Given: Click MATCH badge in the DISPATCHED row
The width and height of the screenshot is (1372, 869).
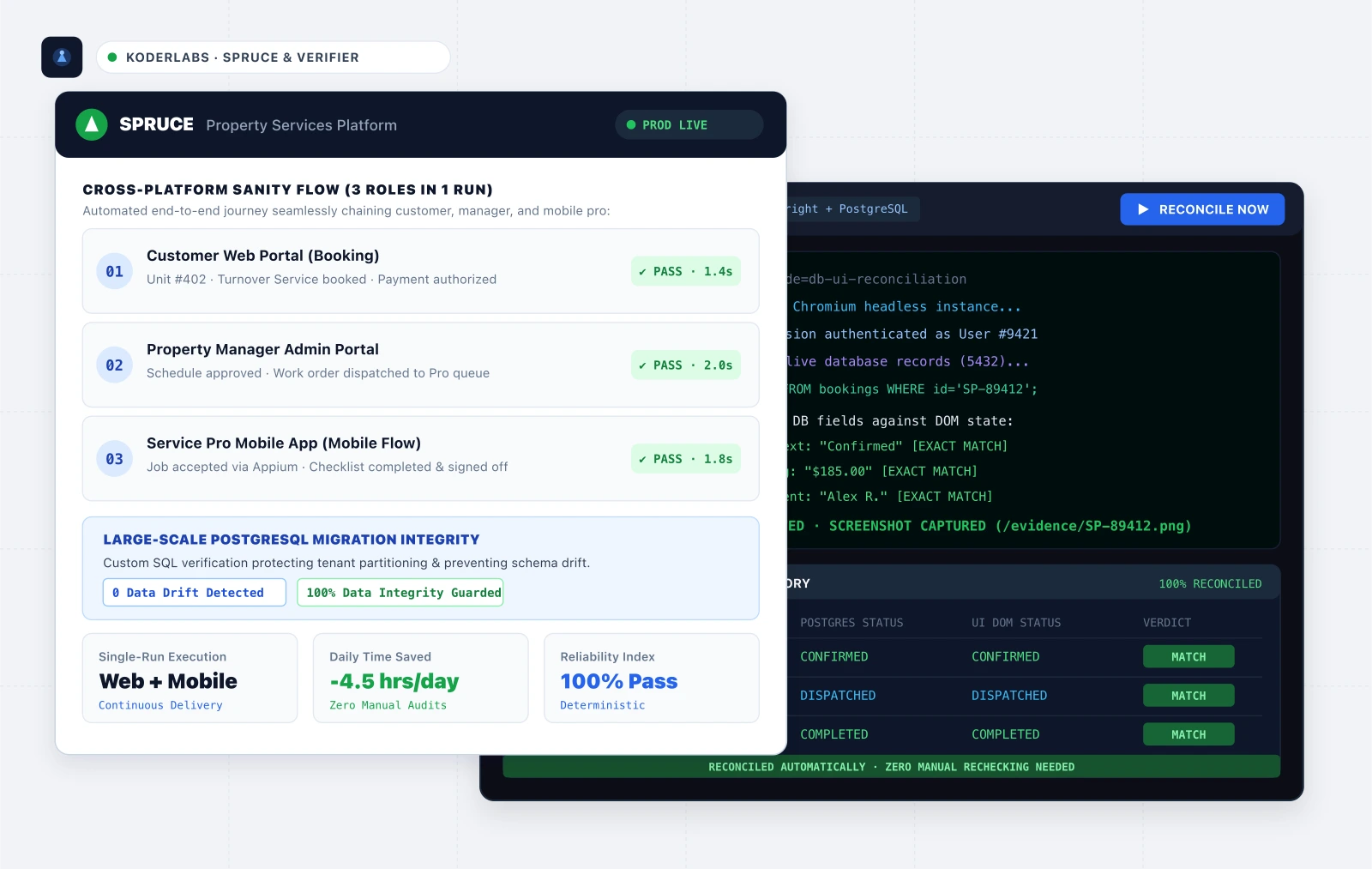Looking at the screenshot, I should (1188, 696).
